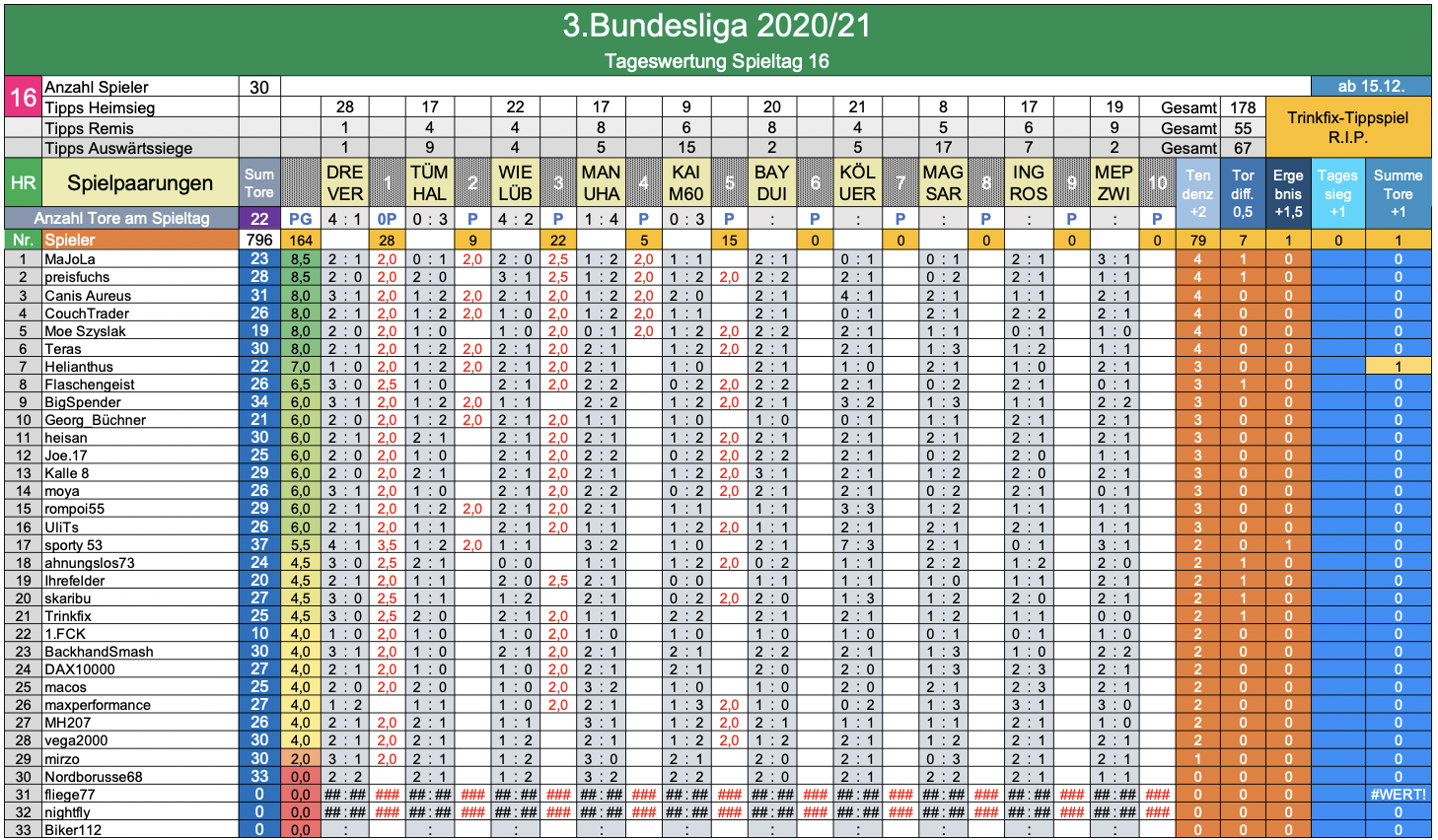The width and height of the screenshot is (1438, 840).
Task: Click the points total 164 cell
Action: pyautogui.click(x=301, y=240)
